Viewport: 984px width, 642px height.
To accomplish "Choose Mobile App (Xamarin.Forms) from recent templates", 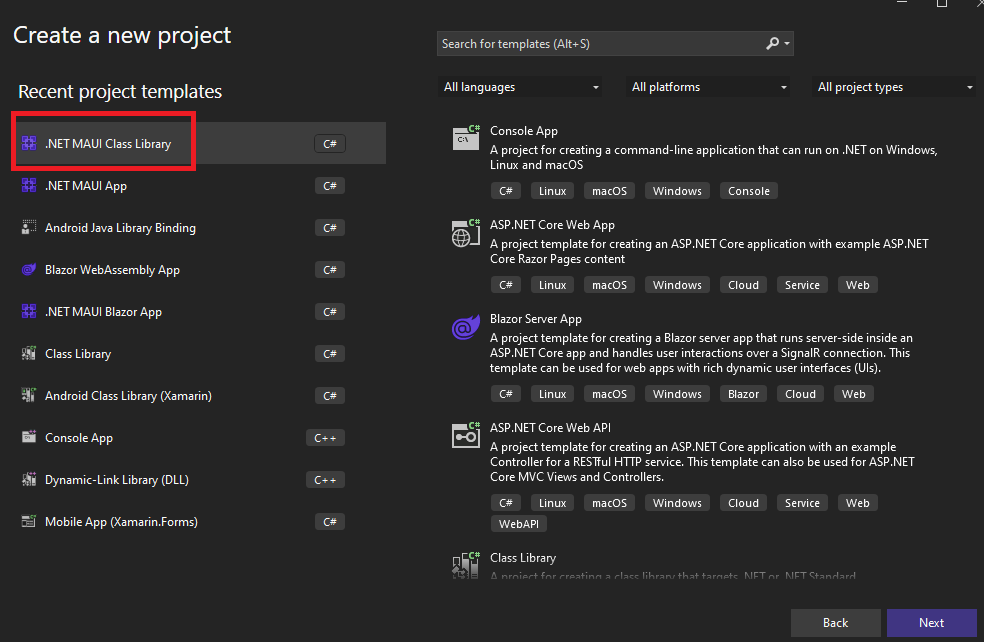I will (121, 522).
